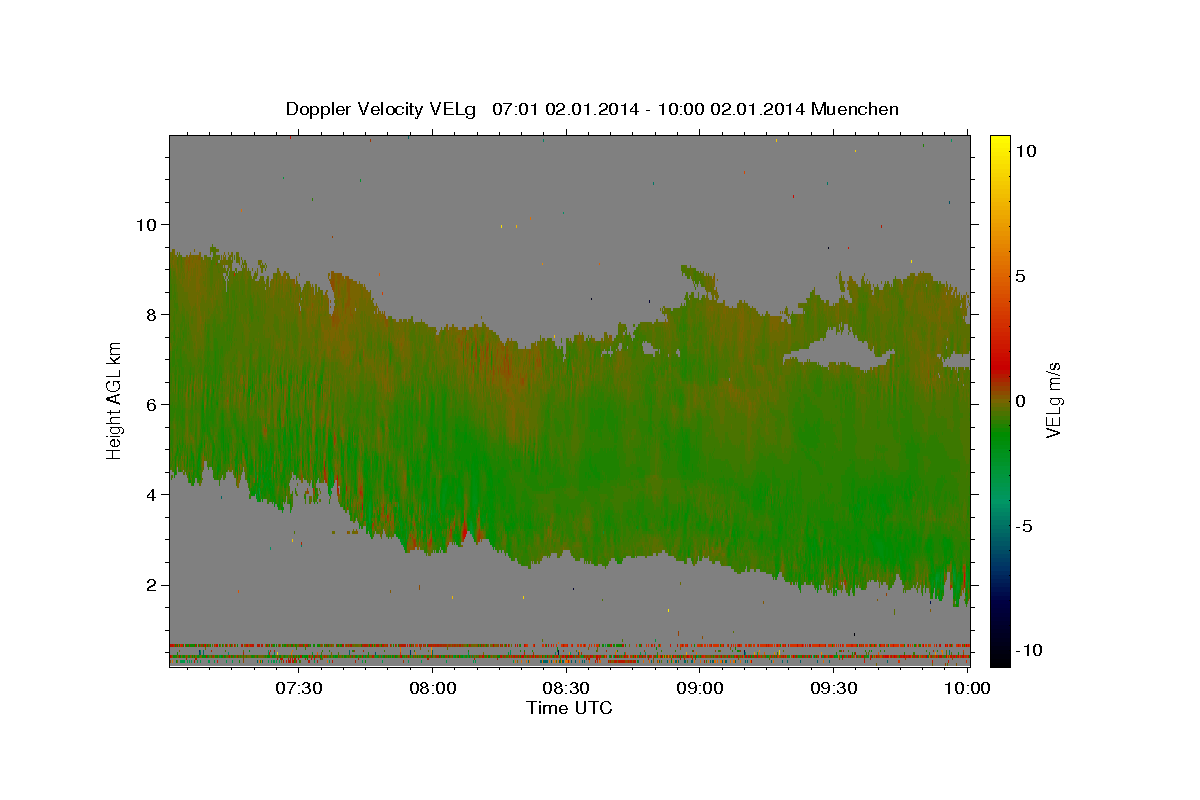Click the '09:00' time tick label
Viewport: 1200px width, 800px height.
coord(700,688)
